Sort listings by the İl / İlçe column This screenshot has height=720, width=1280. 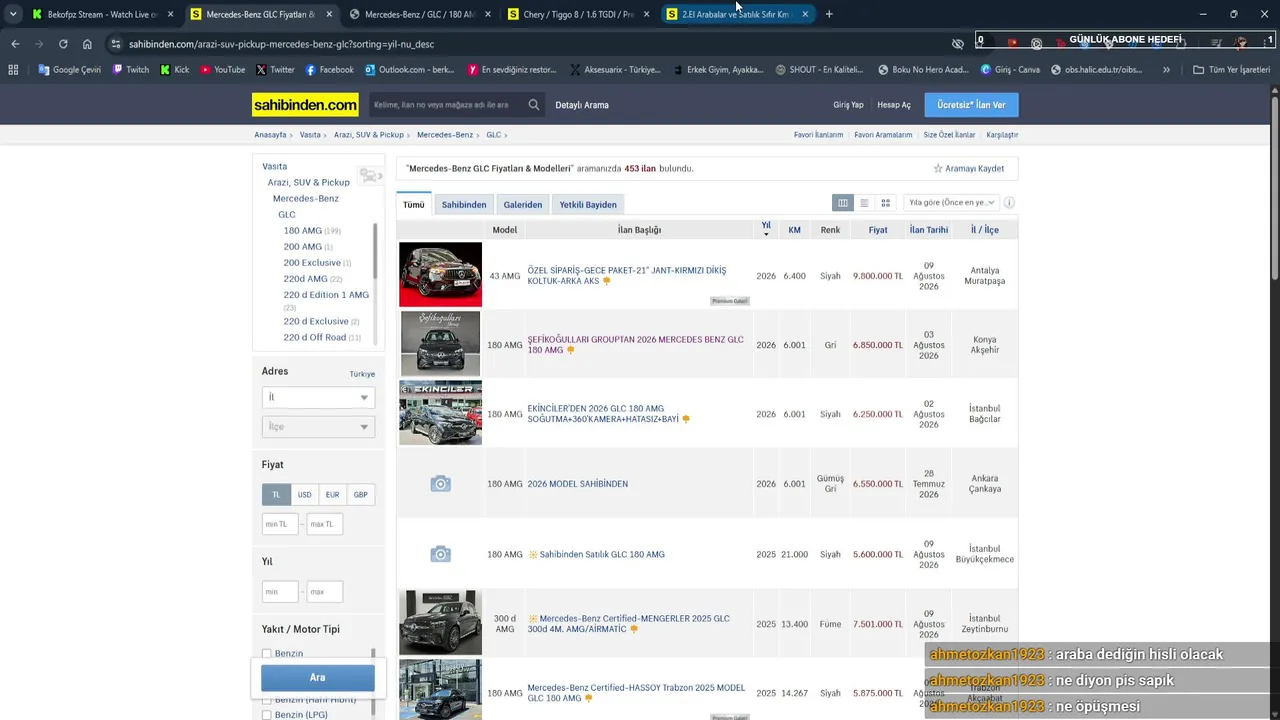985,230
